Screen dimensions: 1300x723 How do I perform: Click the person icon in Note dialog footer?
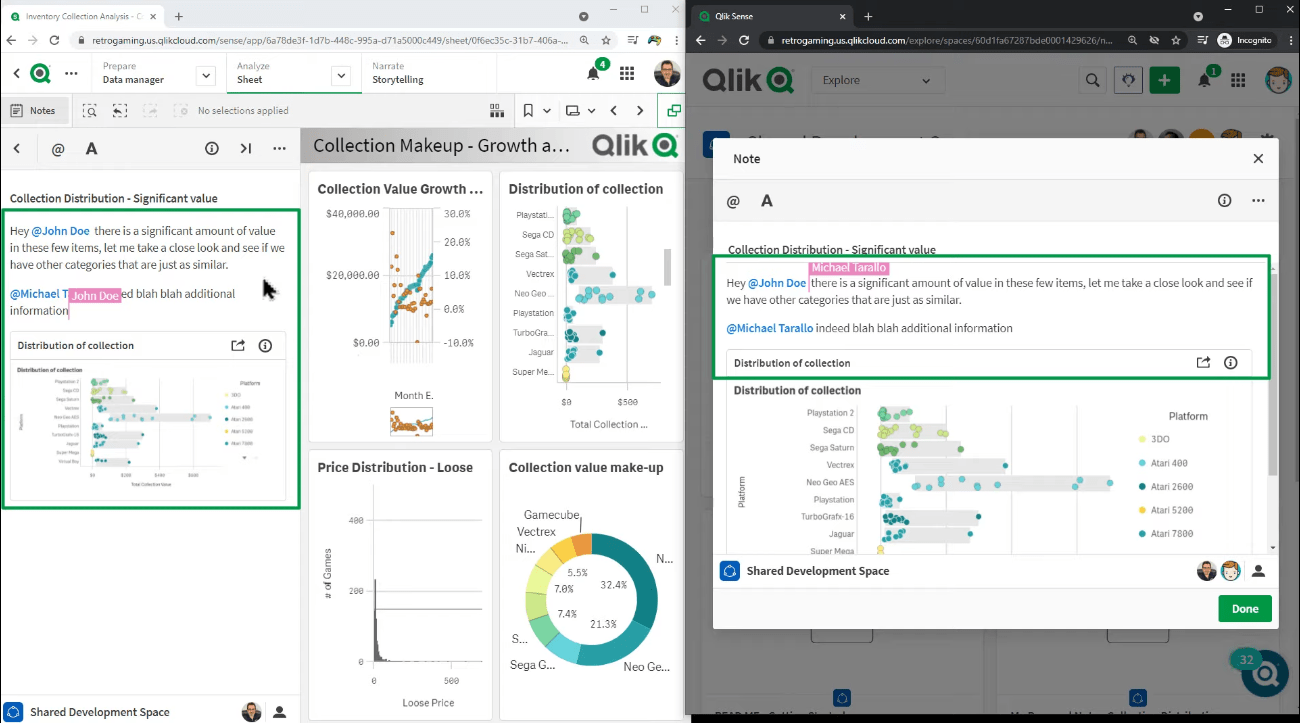(1258, 571)
